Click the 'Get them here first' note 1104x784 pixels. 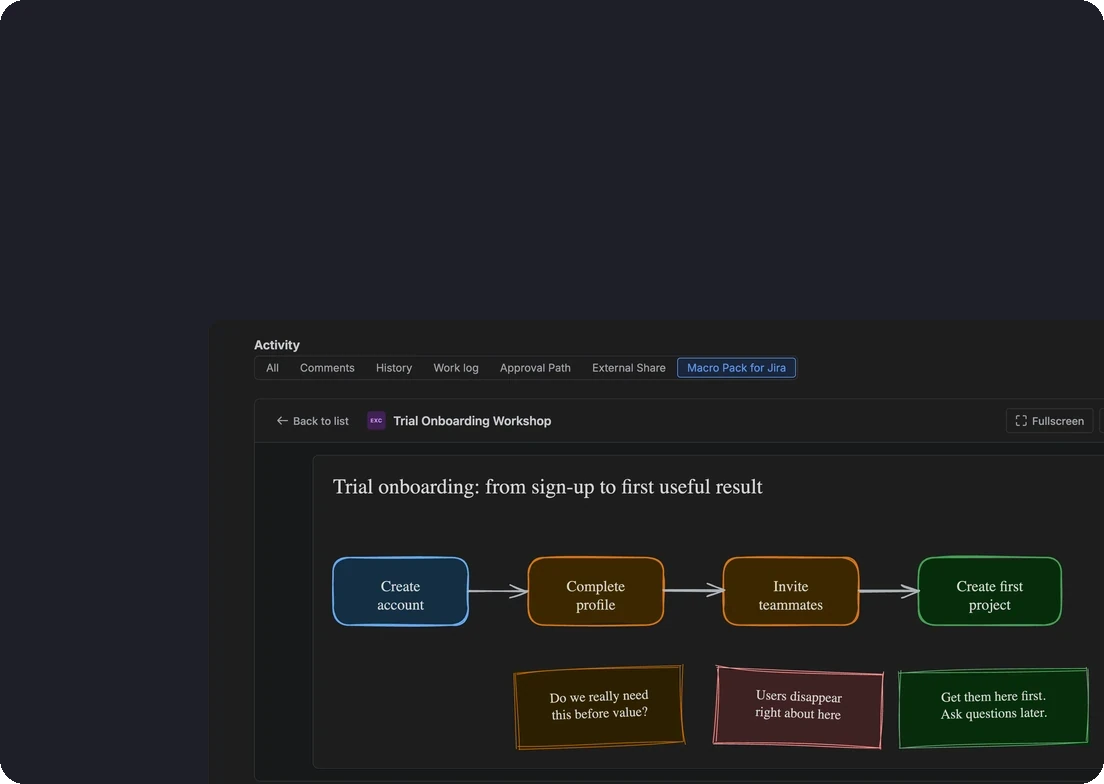tap(993, 707)
